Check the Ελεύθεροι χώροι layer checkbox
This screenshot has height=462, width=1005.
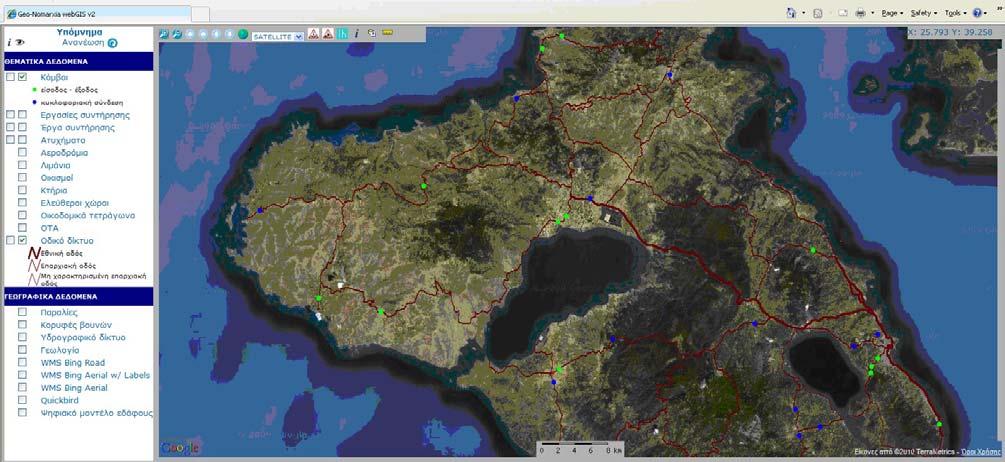point(22,203)
